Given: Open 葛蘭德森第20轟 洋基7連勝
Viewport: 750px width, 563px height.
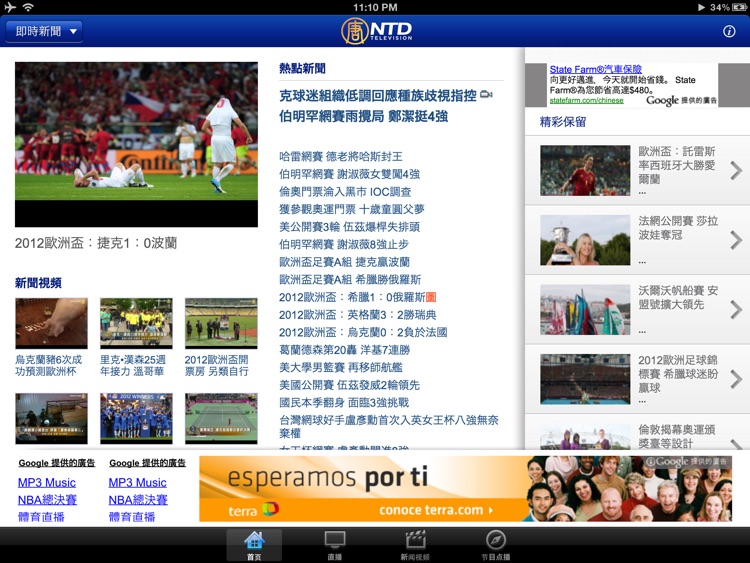Looking at the screenshot, I should click(x=344, y=350).
